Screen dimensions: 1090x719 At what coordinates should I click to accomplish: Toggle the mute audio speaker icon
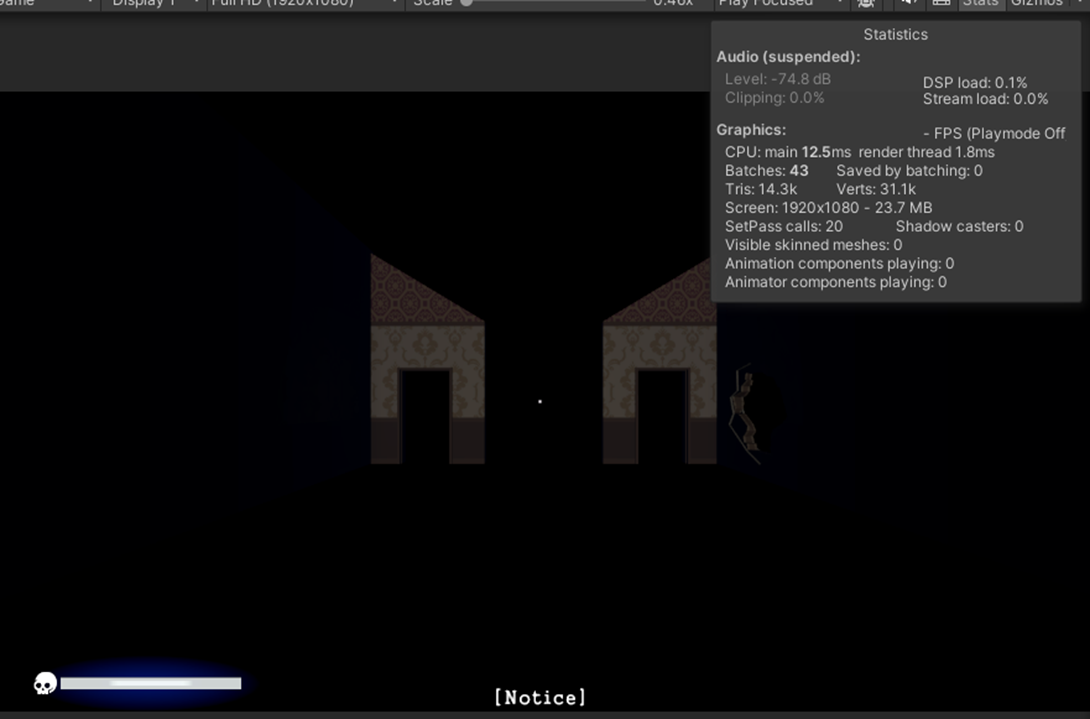pyautogui.click(x=908, y=3)
